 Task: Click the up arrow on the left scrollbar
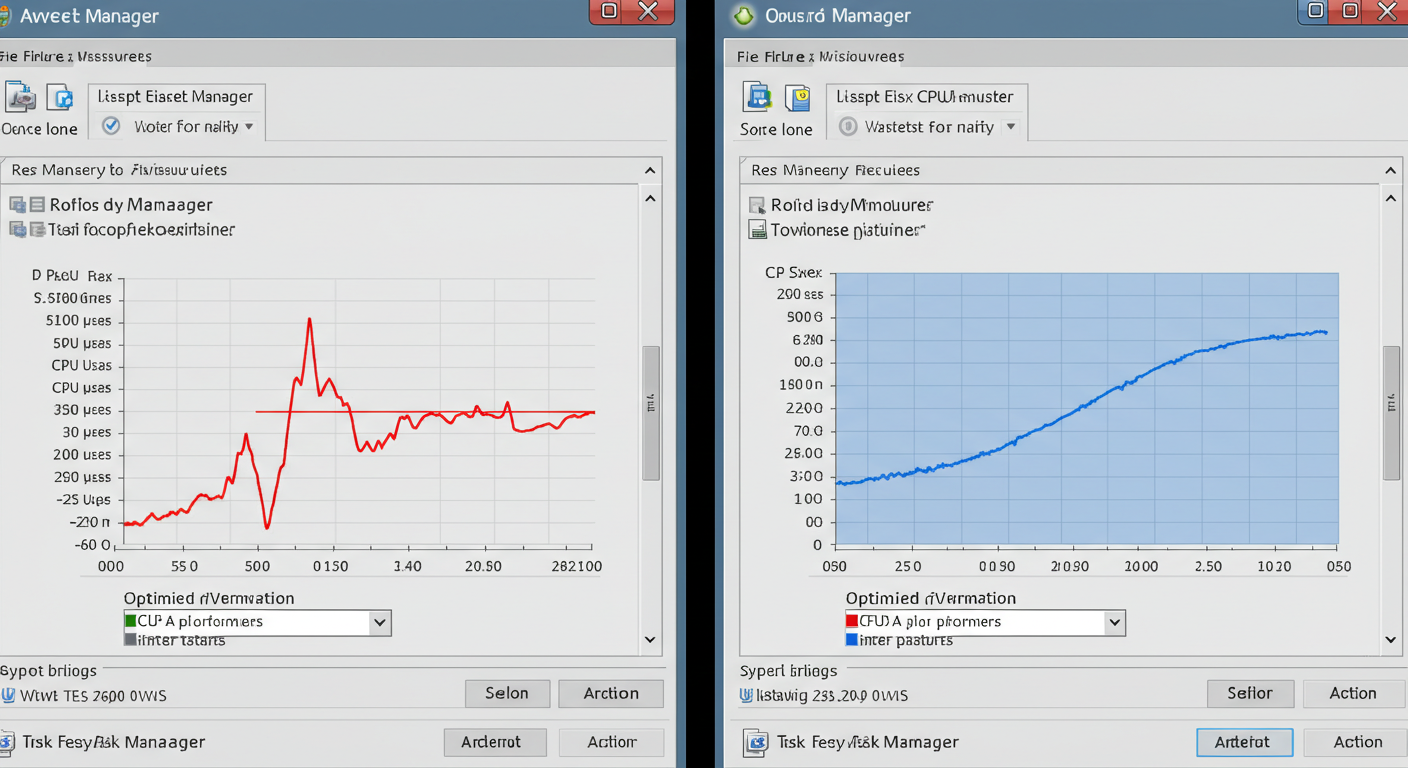coord(650,197)
